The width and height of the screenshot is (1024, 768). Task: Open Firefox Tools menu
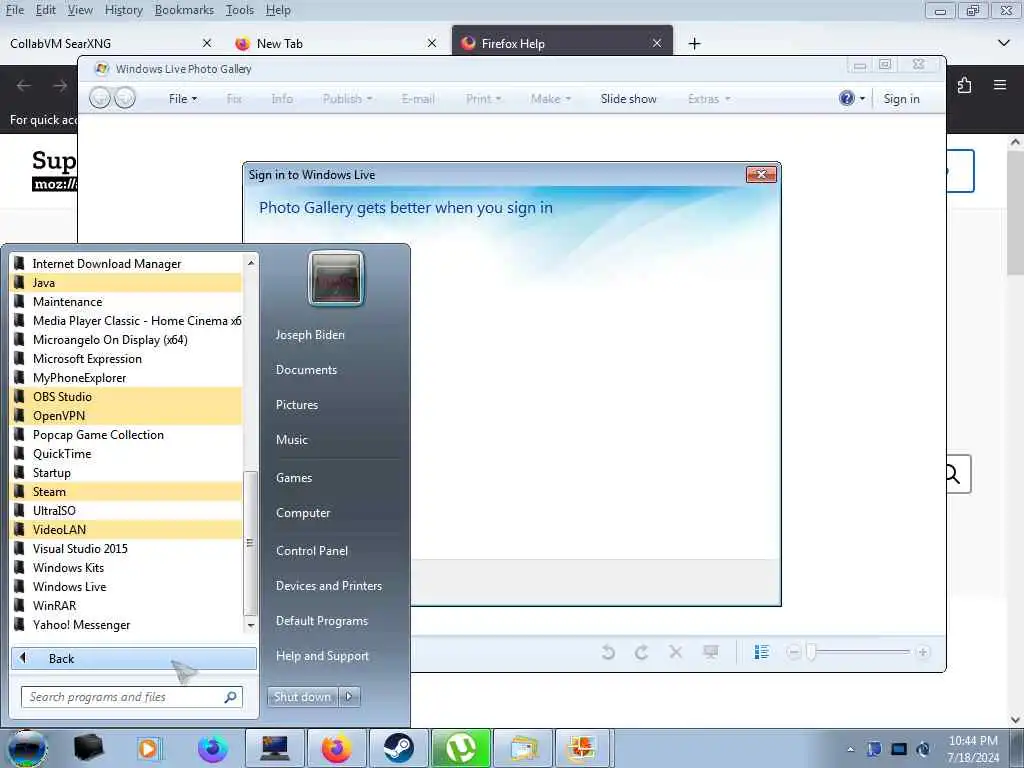point(240,10)
